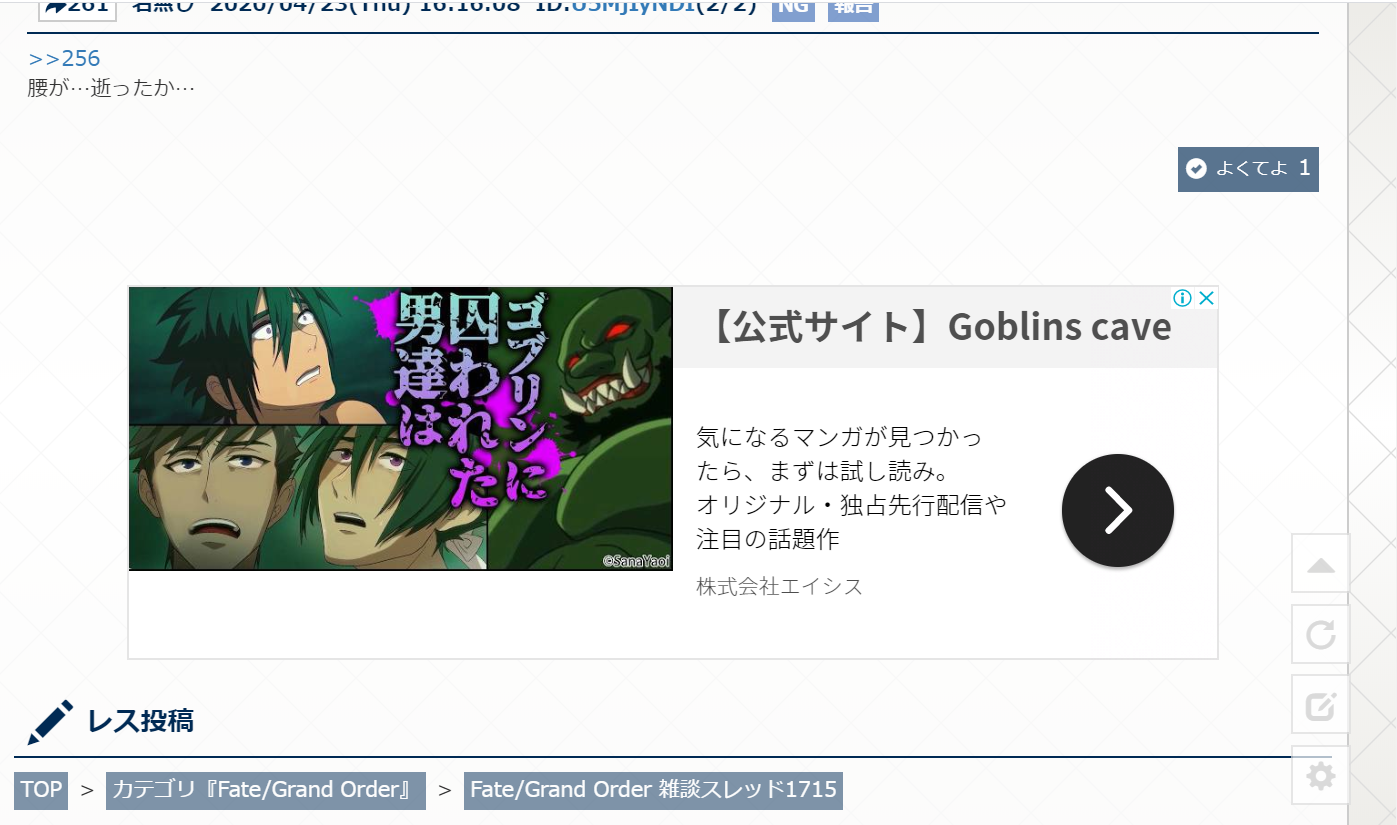
Task: Click the scroll-to-top arrow icon
Action: tap(1321, 564)
